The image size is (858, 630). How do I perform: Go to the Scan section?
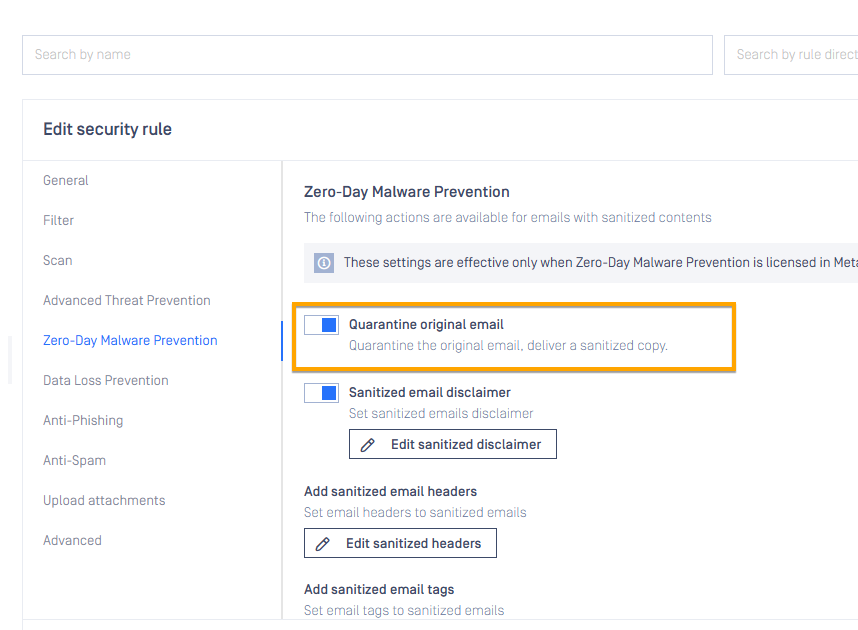tap(57, 261)
